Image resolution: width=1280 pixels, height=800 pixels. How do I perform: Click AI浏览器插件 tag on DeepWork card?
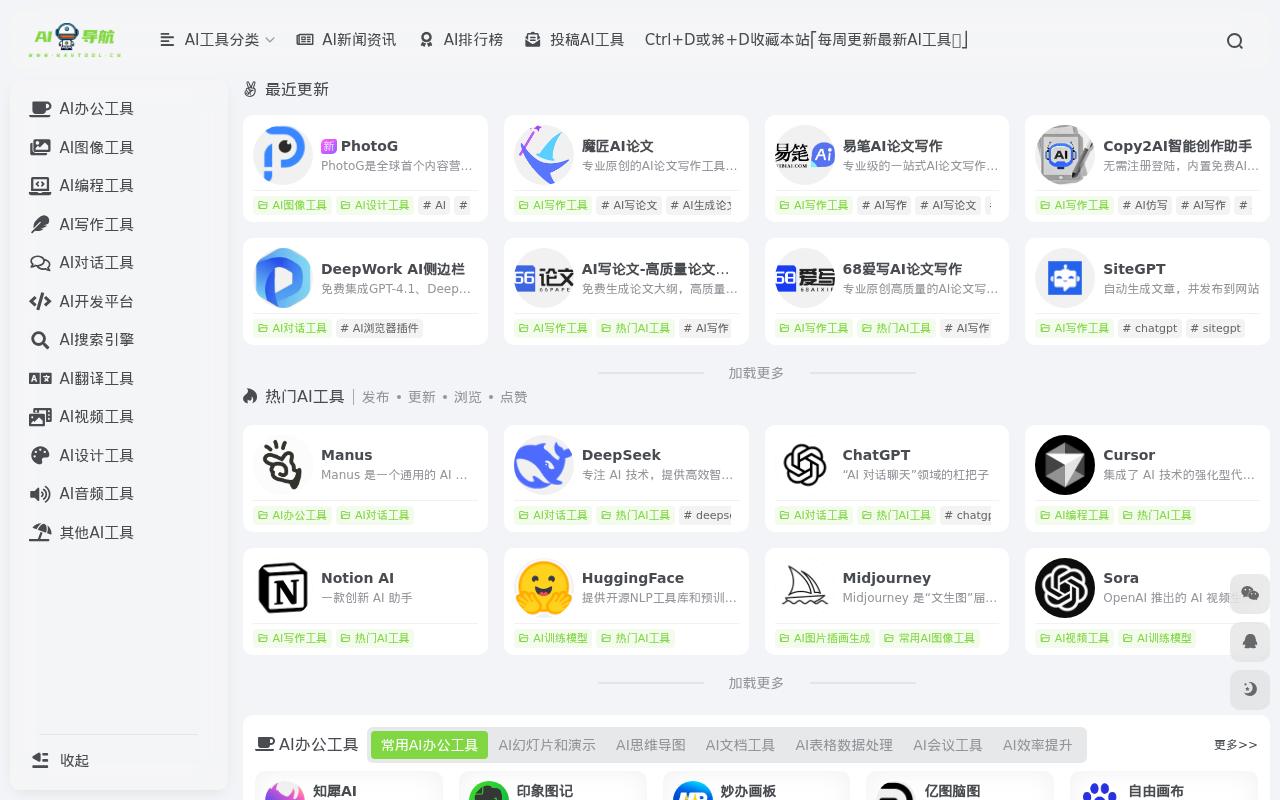click(x=379, y=328)
